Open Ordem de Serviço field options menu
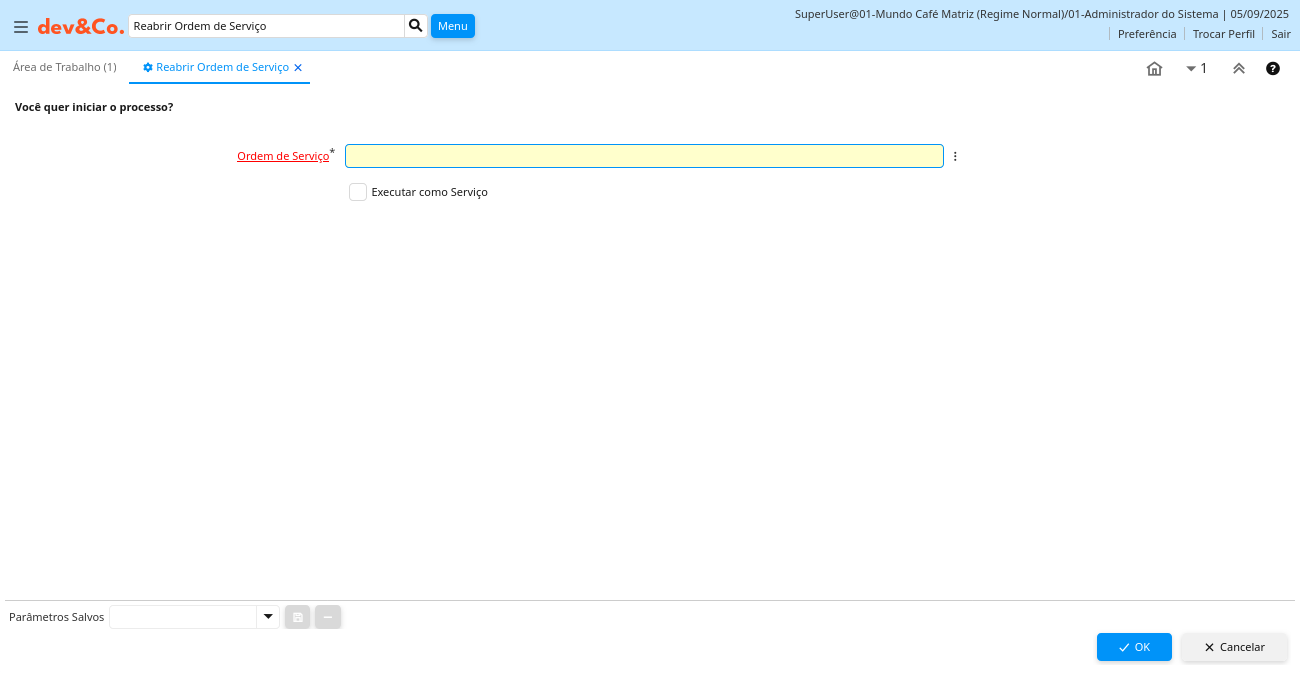 (x=955, y=157)
